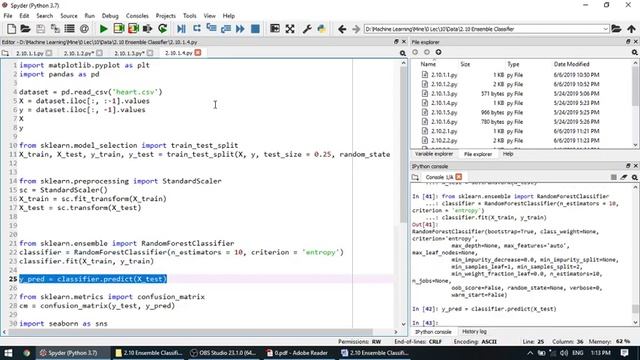Close the Console 1/A tab
Viewport: 640px width, 360px height.
459,177
